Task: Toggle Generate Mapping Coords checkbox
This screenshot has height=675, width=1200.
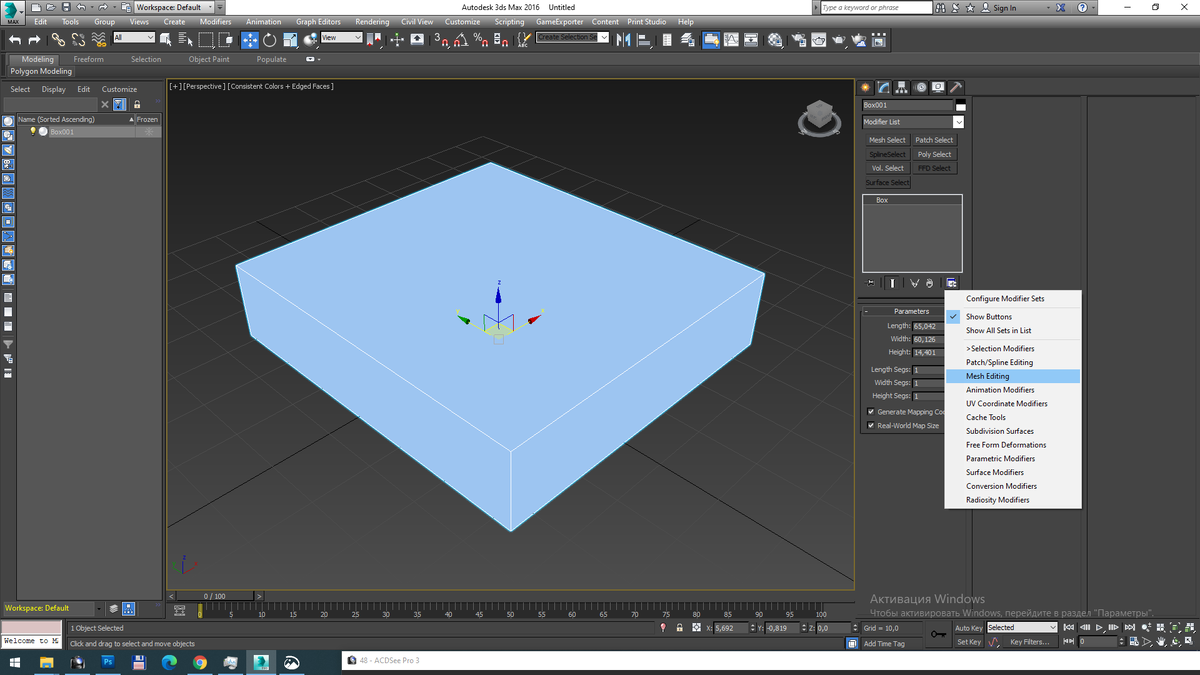Action: 871,411
